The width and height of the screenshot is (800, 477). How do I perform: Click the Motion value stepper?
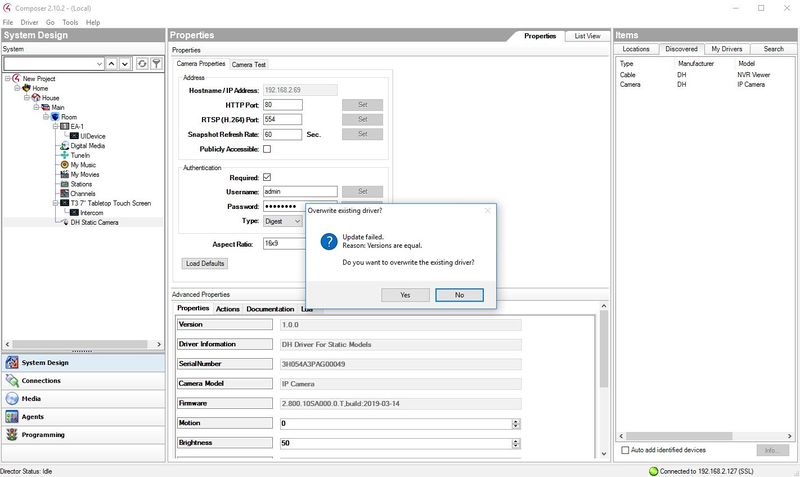pos(516,423)
